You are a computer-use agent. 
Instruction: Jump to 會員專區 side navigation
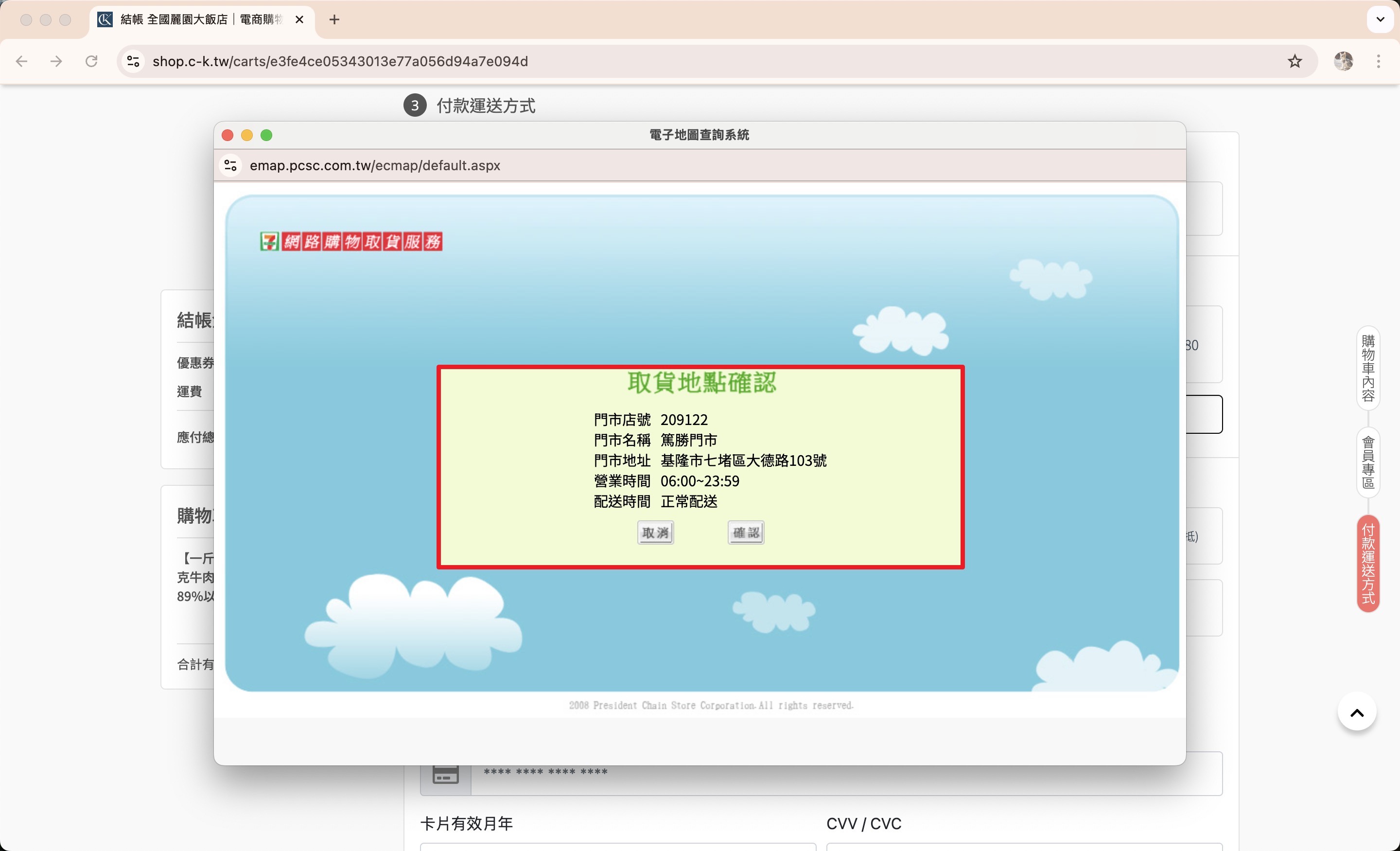click(1367, 462)
